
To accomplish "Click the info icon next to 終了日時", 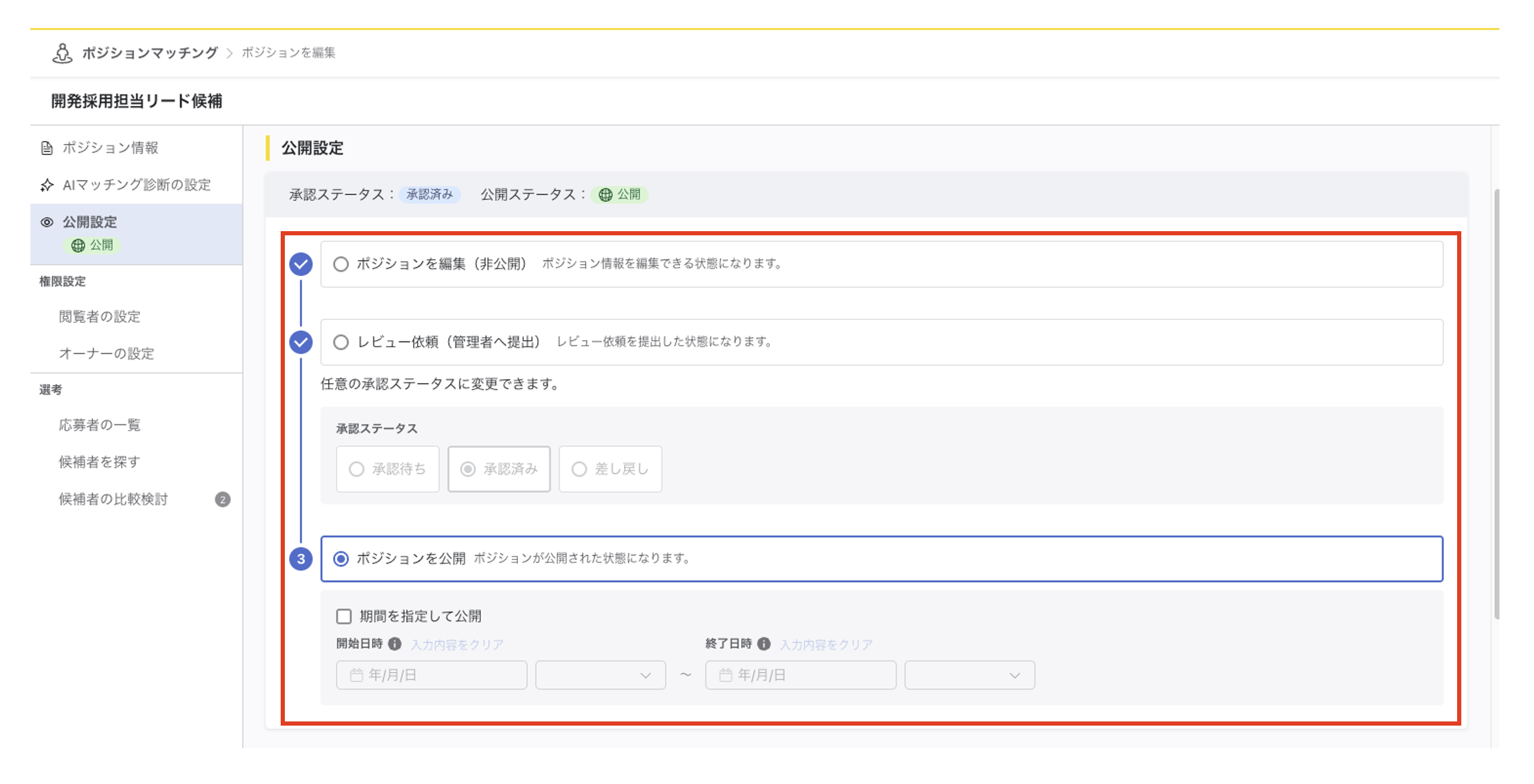I will 763,644.
